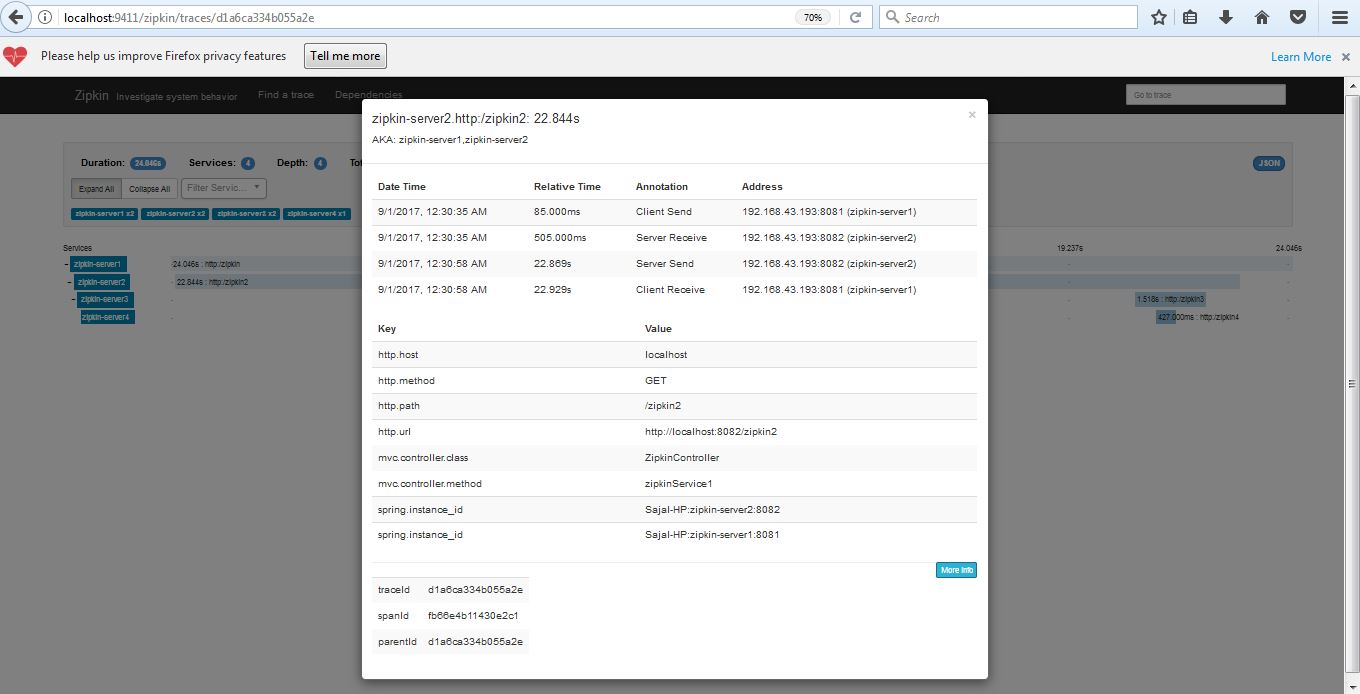Go to Firefox home icon
The image size is (1360, 694).
(1262, 17)
